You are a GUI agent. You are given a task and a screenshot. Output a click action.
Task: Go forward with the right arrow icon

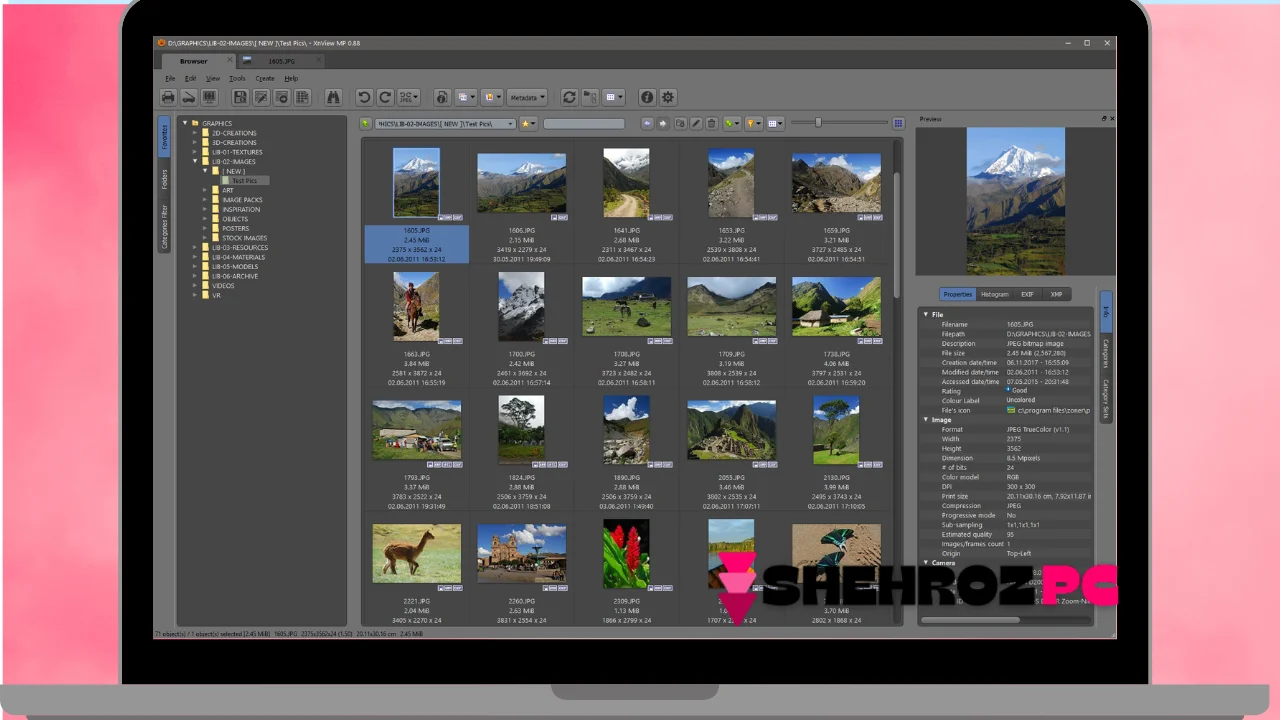tap(662, 123)
